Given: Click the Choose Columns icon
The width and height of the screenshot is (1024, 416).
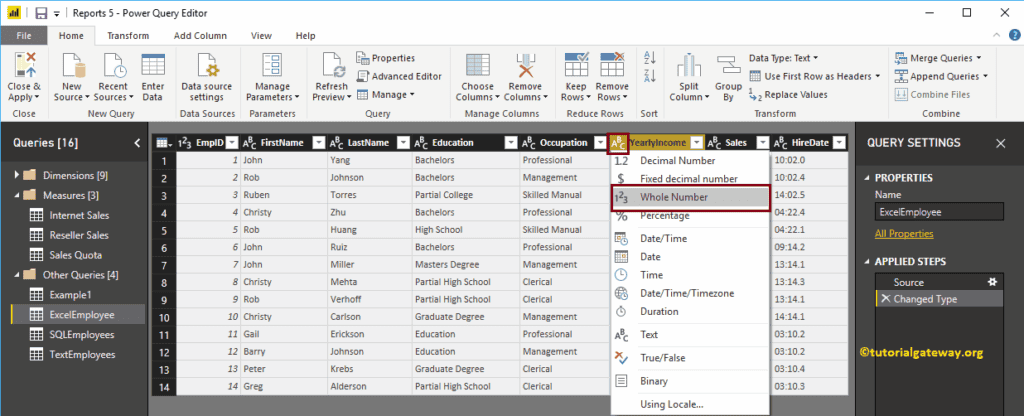Looking at the screenshot, I should [477, 65].
